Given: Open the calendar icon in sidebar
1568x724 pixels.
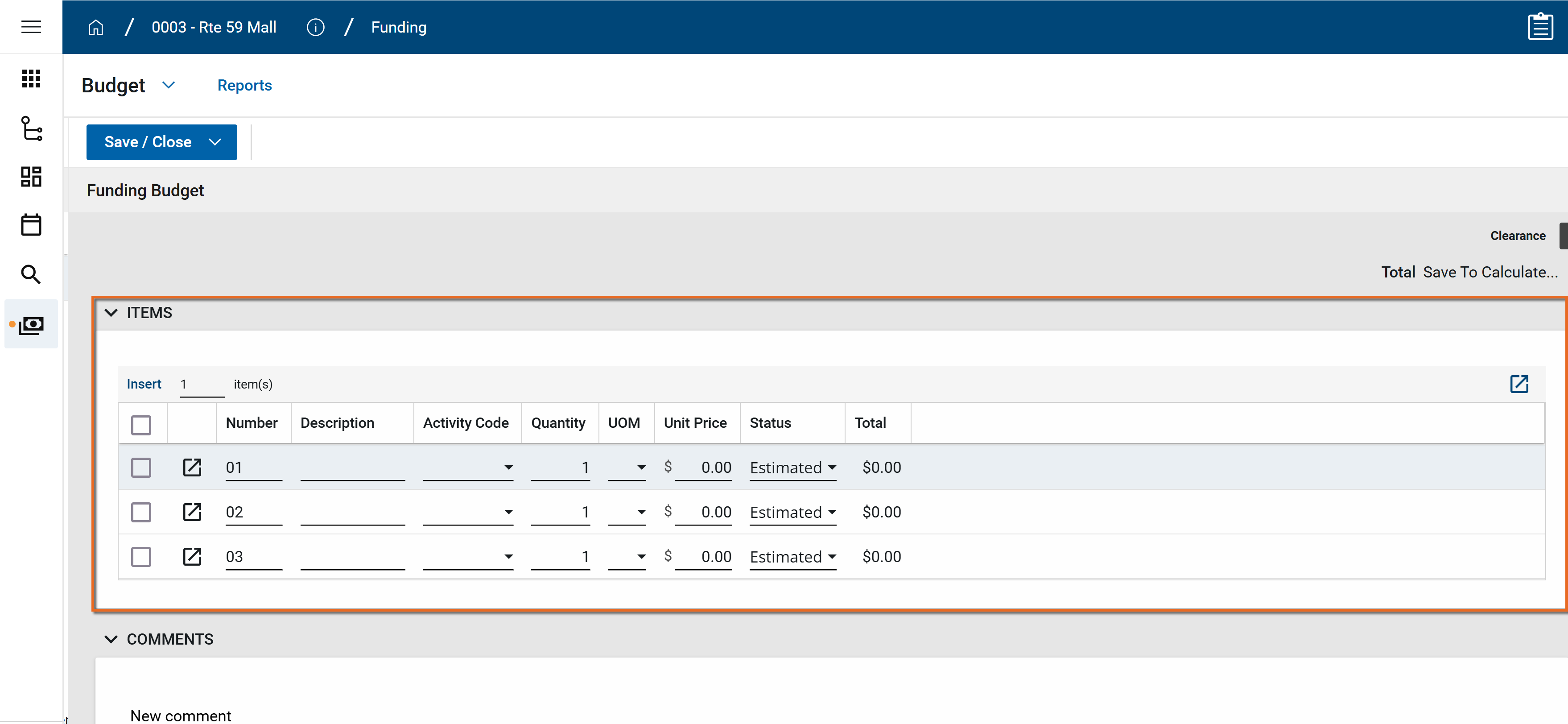Looking at the screenshot, I should click(x=31, y=225).
